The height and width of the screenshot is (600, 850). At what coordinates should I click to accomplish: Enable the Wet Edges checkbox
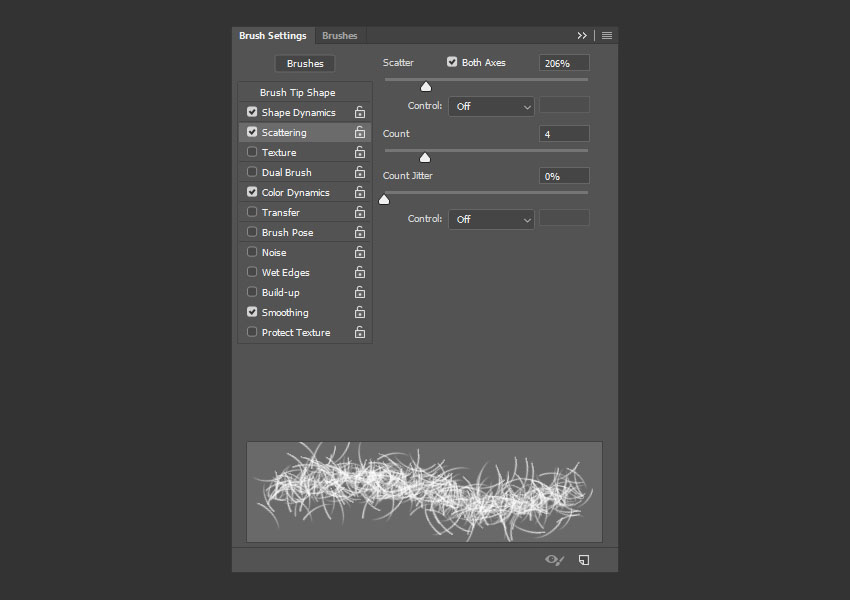pos(252,272)
